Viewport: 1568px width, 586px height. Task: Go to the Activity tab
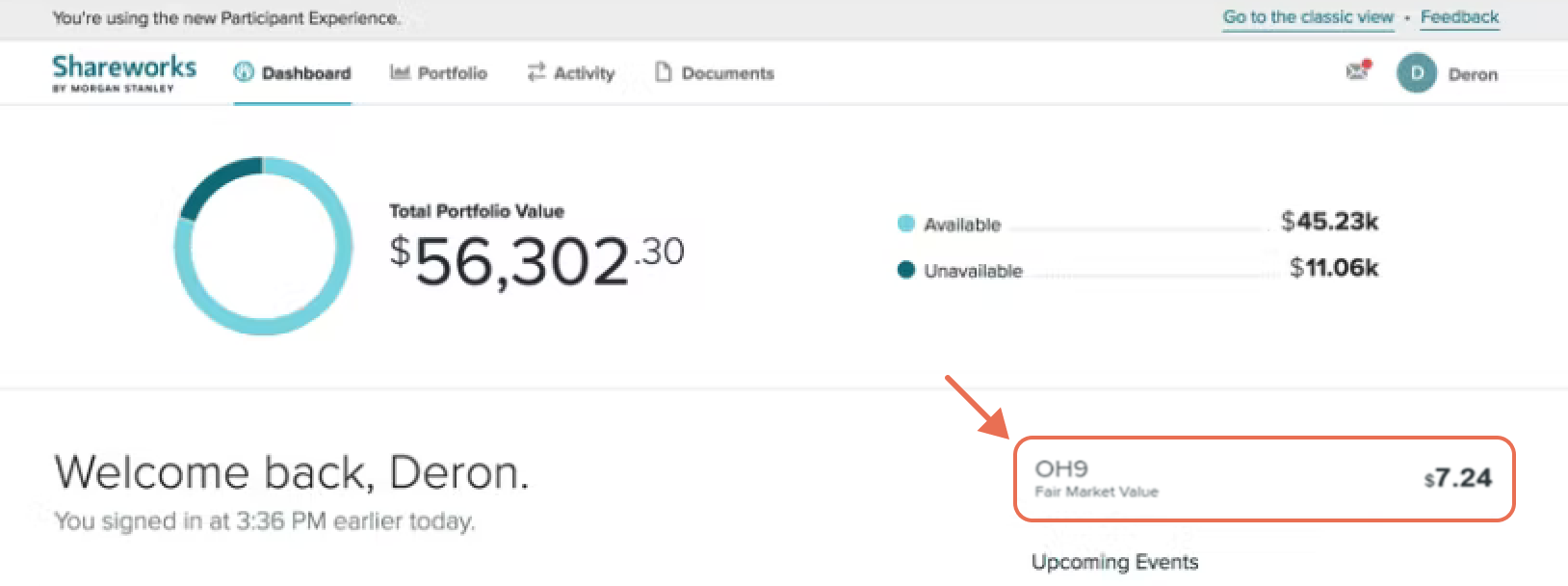click(x=571, y=73)
